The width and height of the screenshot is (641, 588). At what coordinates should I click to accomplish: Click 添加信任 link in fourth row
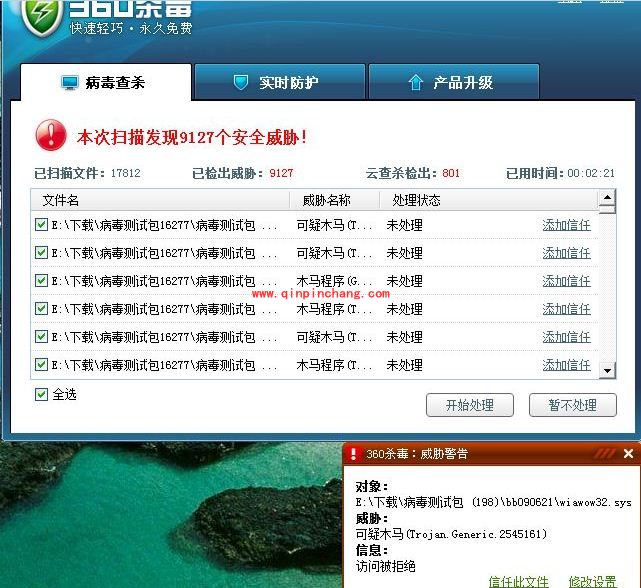pos(567,309)
